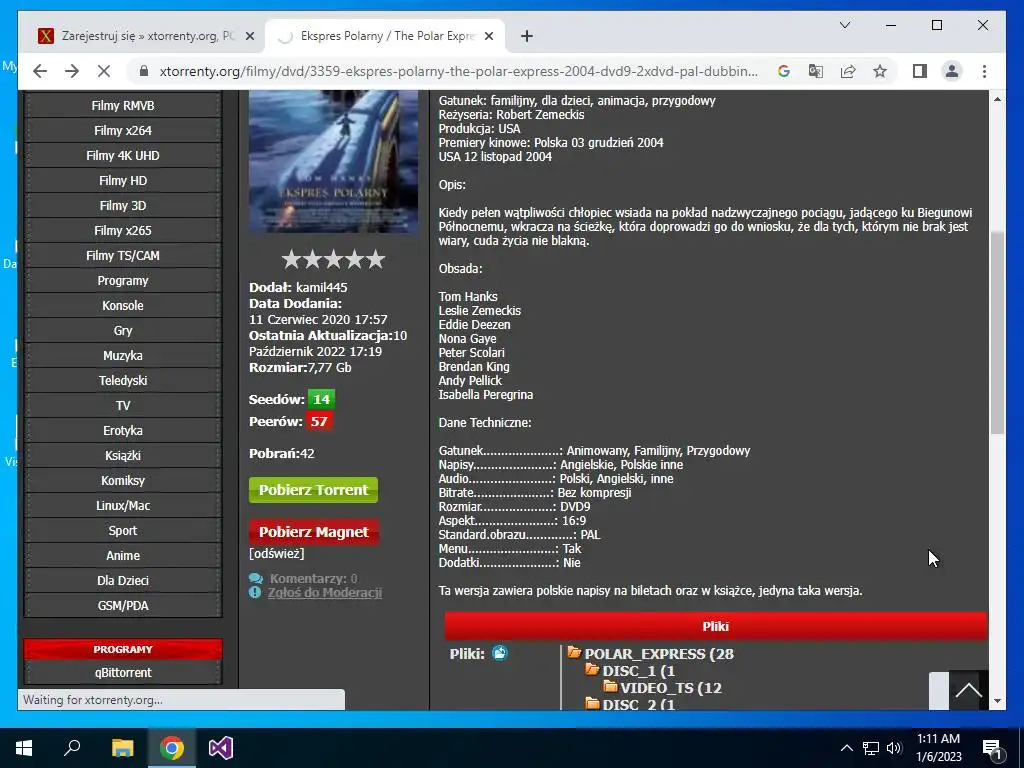Click the red Pobierz Magnet button
The height and width of the screenshot is (768, 1024).
pyautogui.click(x=313, y=532)
